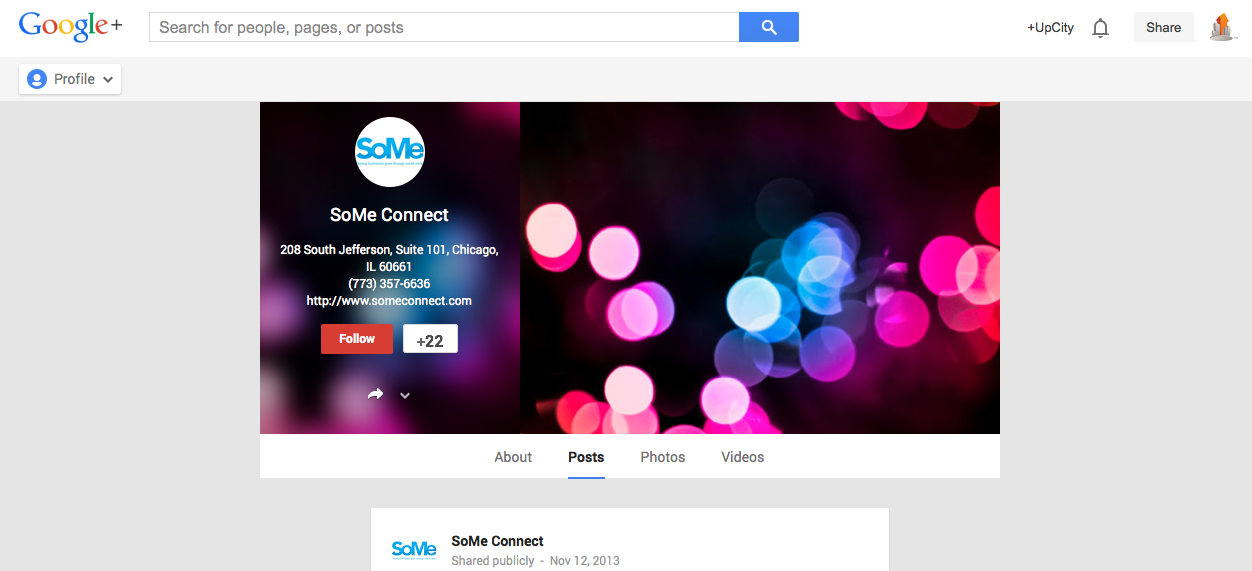Open the +UpCity link

[1050, 28]
